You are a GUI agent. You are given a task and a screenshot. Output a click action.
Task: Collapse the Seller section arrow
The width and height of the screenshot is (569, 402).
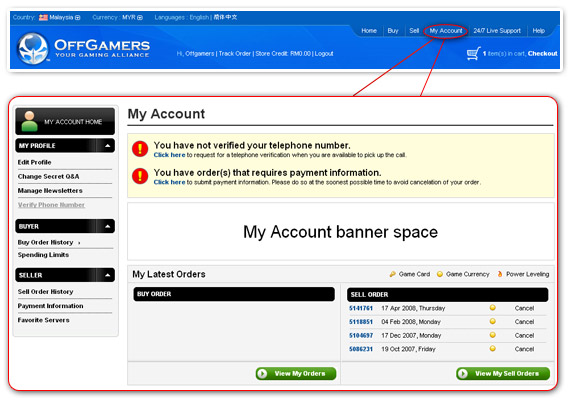point(107,275)
